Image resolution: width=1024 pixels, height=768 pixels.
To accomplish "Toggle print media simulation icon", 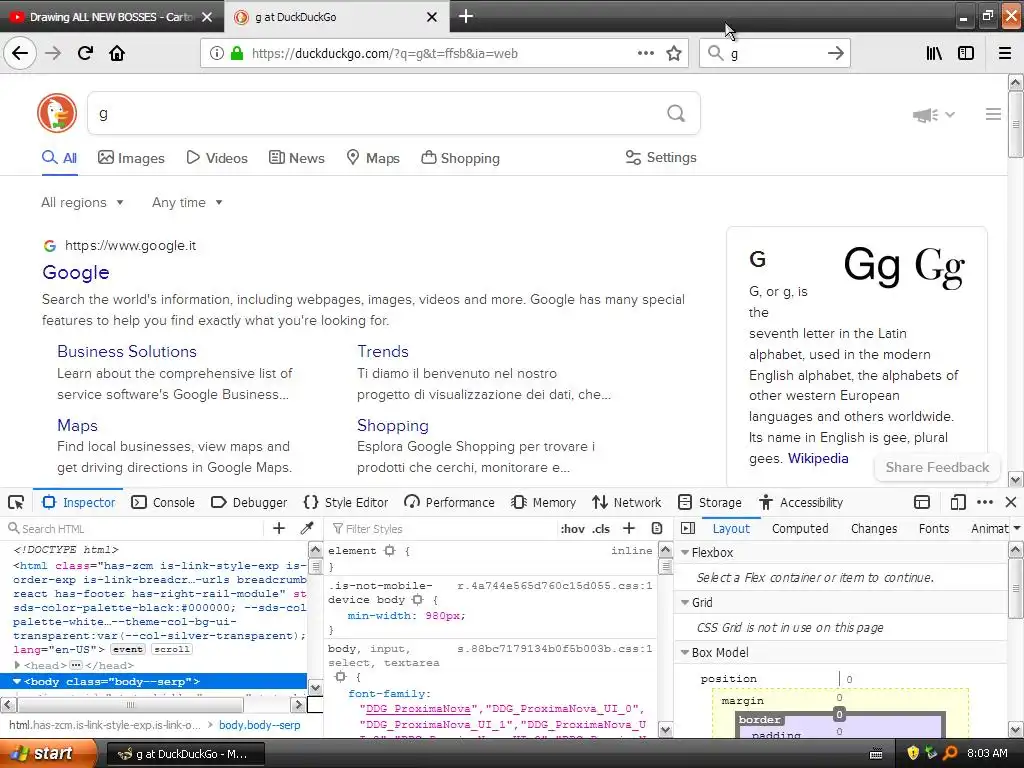I will pos(657,528).
